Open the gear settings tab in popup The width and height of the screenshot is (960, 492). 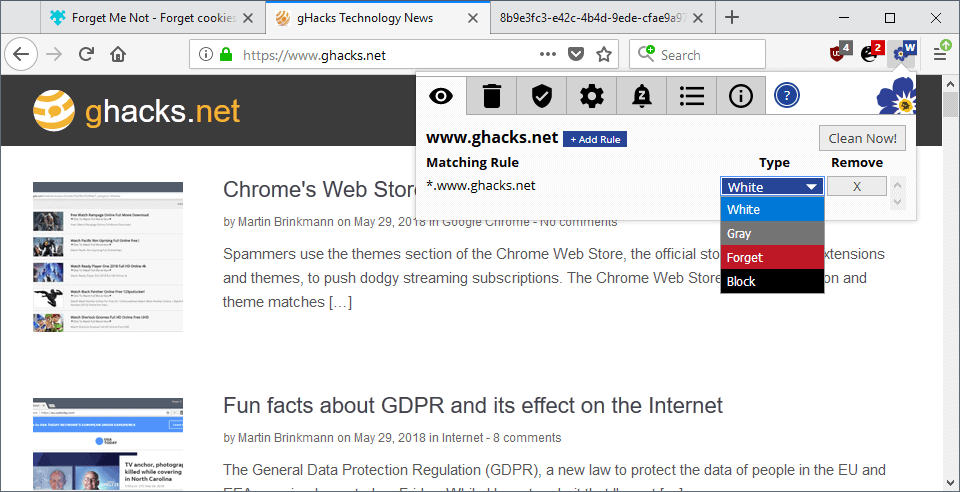(x=591, y=96)
